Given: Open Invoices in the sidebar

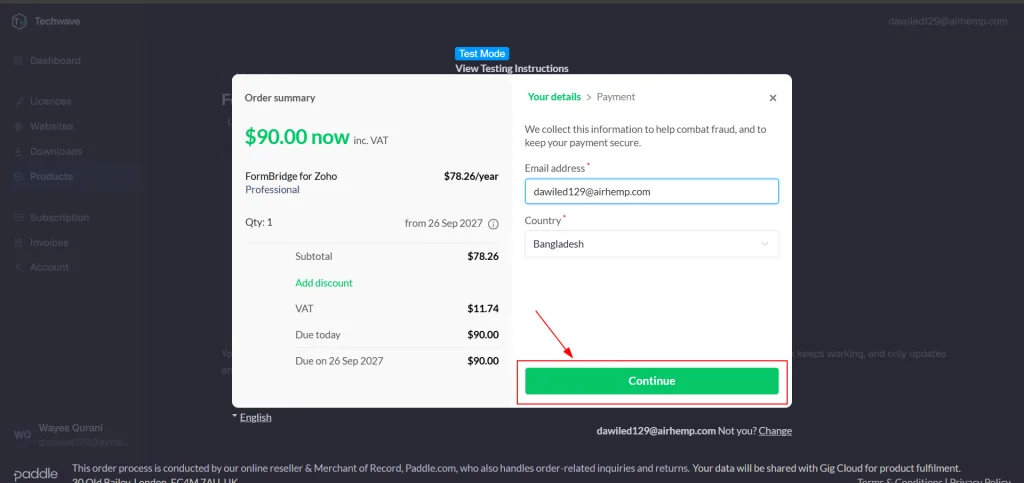Looking at the screenshot, I should point(49,242).
